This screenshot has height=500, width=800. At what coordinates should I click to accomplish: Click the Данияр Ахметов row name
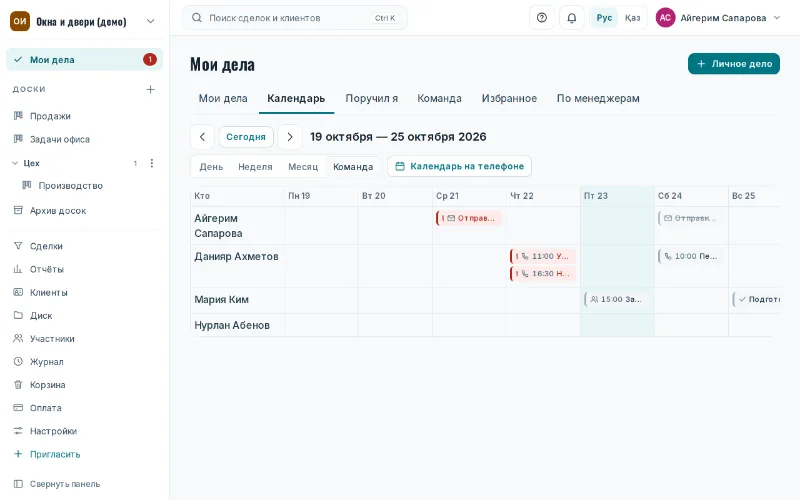[x=236, y=257]
